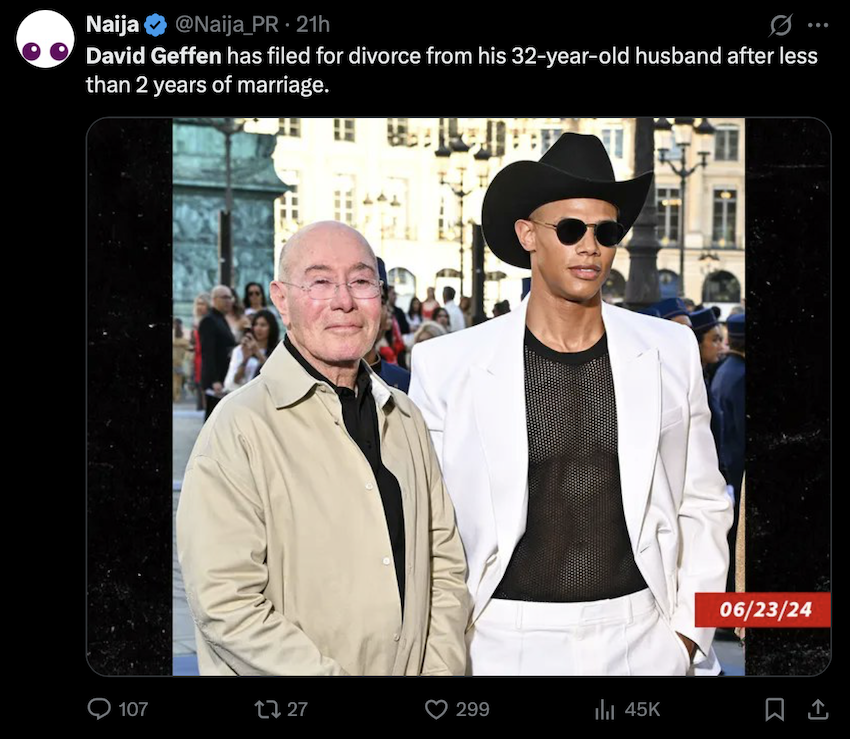Viewport: 850px width, 739px height.
Task: Open the @Naija_PR handle link
Action: tap(226, 25)
